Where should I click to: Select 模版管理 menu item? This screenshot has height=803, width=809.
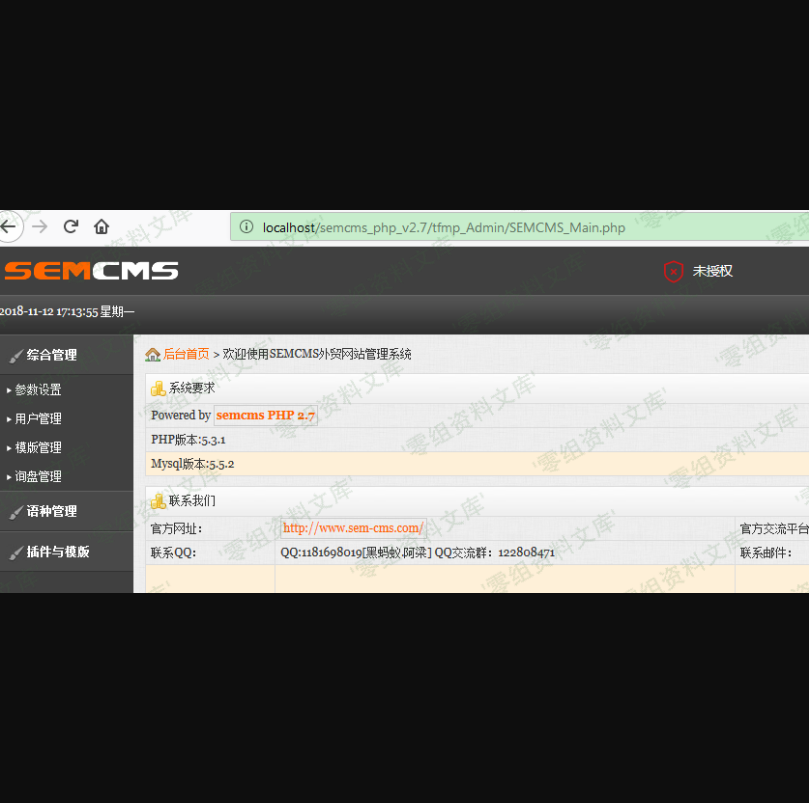pyautogui.click(x=38, y=448)
